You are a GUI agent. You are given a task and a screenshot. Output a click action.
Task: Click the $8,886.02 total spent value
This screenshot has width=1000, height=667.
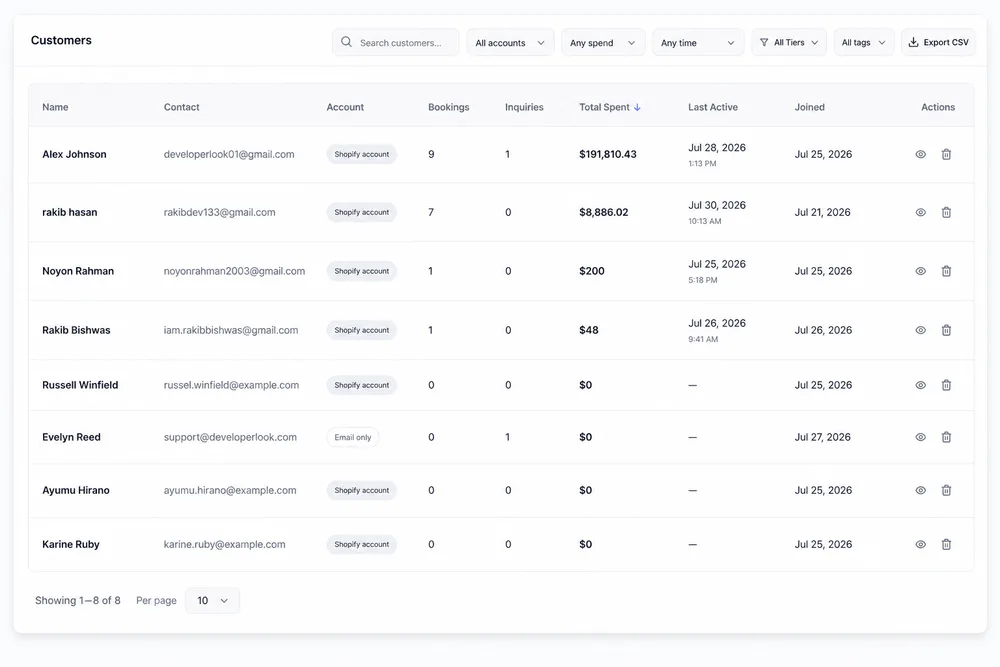tap(603, 212)
